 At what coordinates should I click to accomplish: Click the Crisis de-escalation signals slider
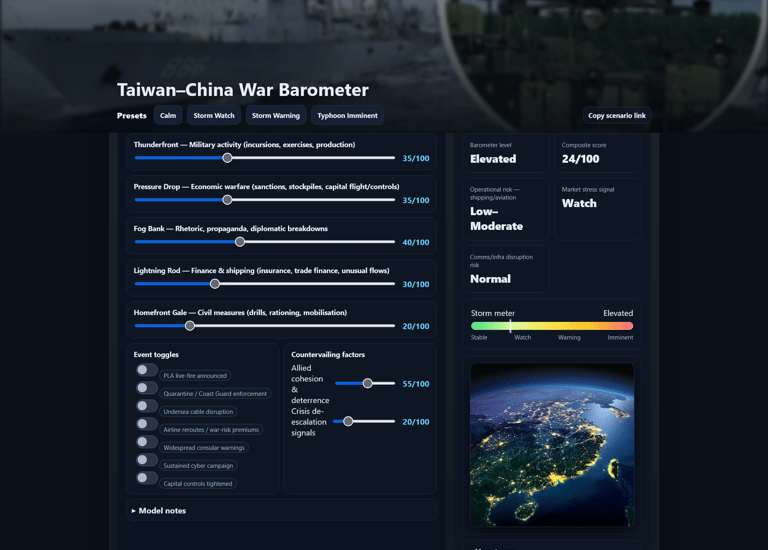[364, 421]
